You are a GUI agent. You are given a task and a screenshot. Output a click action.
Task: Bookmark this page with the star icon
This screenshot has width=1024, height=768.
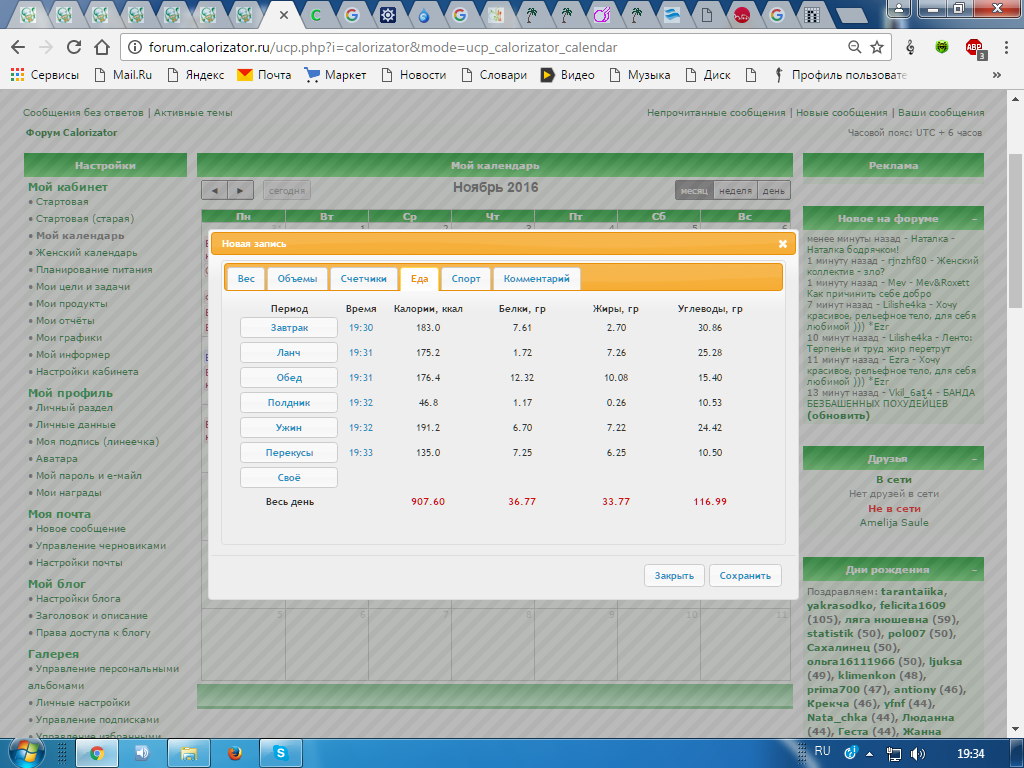[x=877, y=47]
